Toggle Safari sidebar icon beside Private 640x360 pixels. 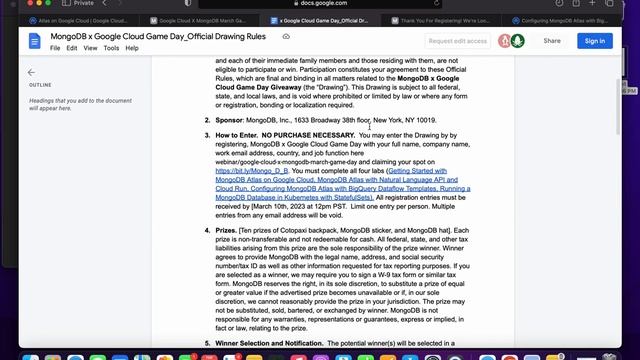[x=66, y=3]
